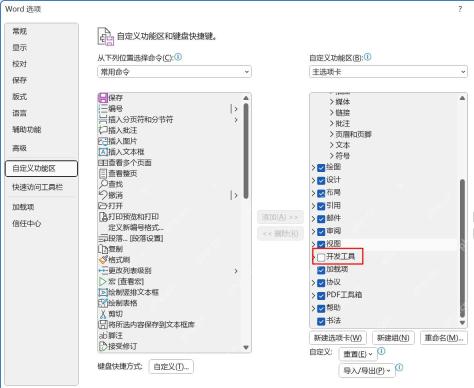Choose the 绘制表格 draw table icon

pos(103,303)
